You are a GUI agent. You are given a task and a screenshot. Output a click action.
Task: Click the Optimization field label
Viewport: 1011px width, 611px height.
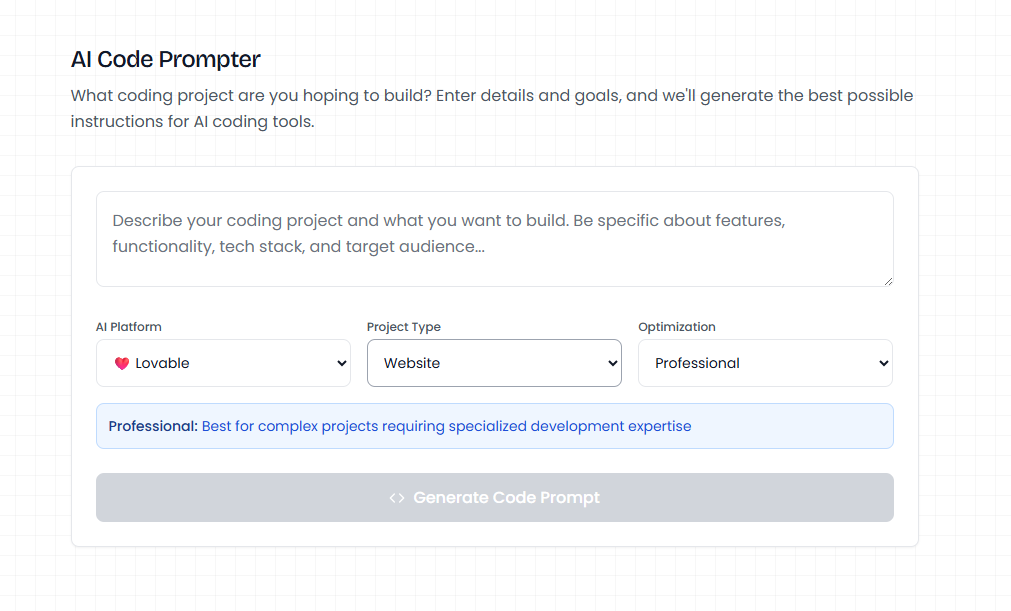coord(676,327)
